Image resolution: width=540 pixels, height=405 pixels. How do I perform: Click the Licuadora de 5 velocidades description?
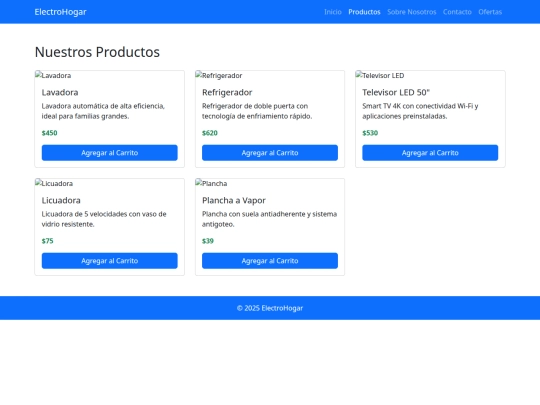click(x=104, y=219)
